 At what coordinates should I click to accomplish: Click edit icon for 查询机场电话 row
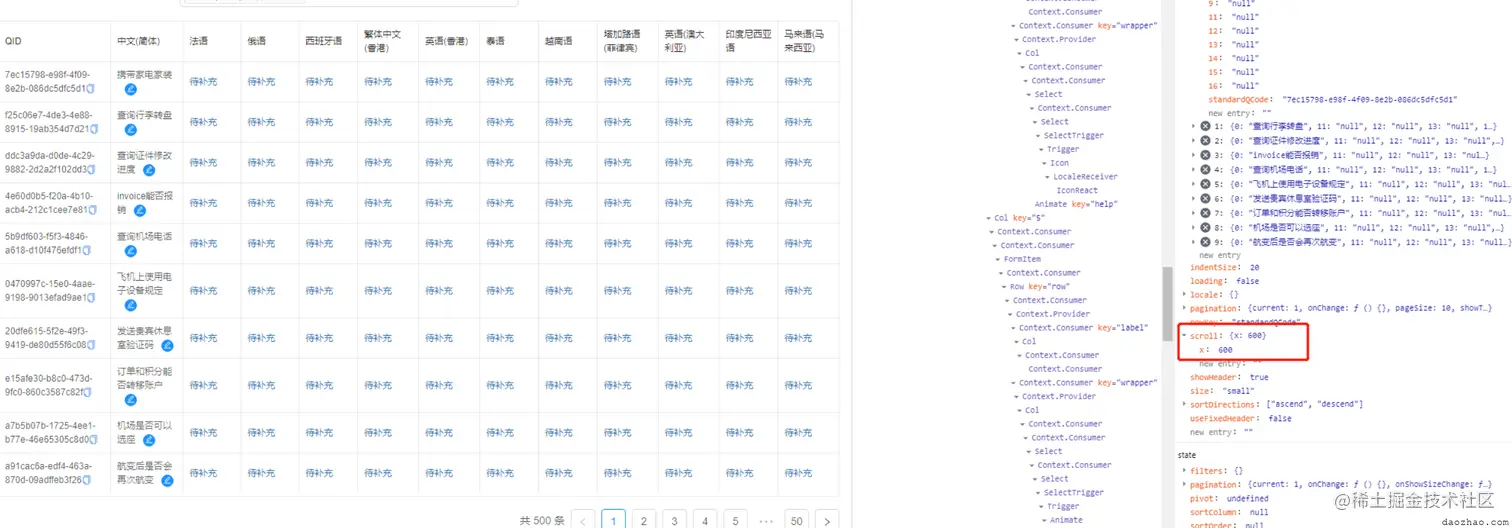point(130,251)
